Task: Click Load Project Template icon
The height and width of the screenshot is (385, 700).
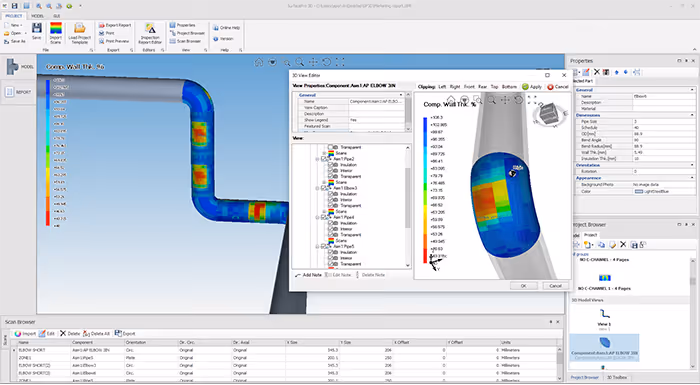Action: [x=79, y=28]
